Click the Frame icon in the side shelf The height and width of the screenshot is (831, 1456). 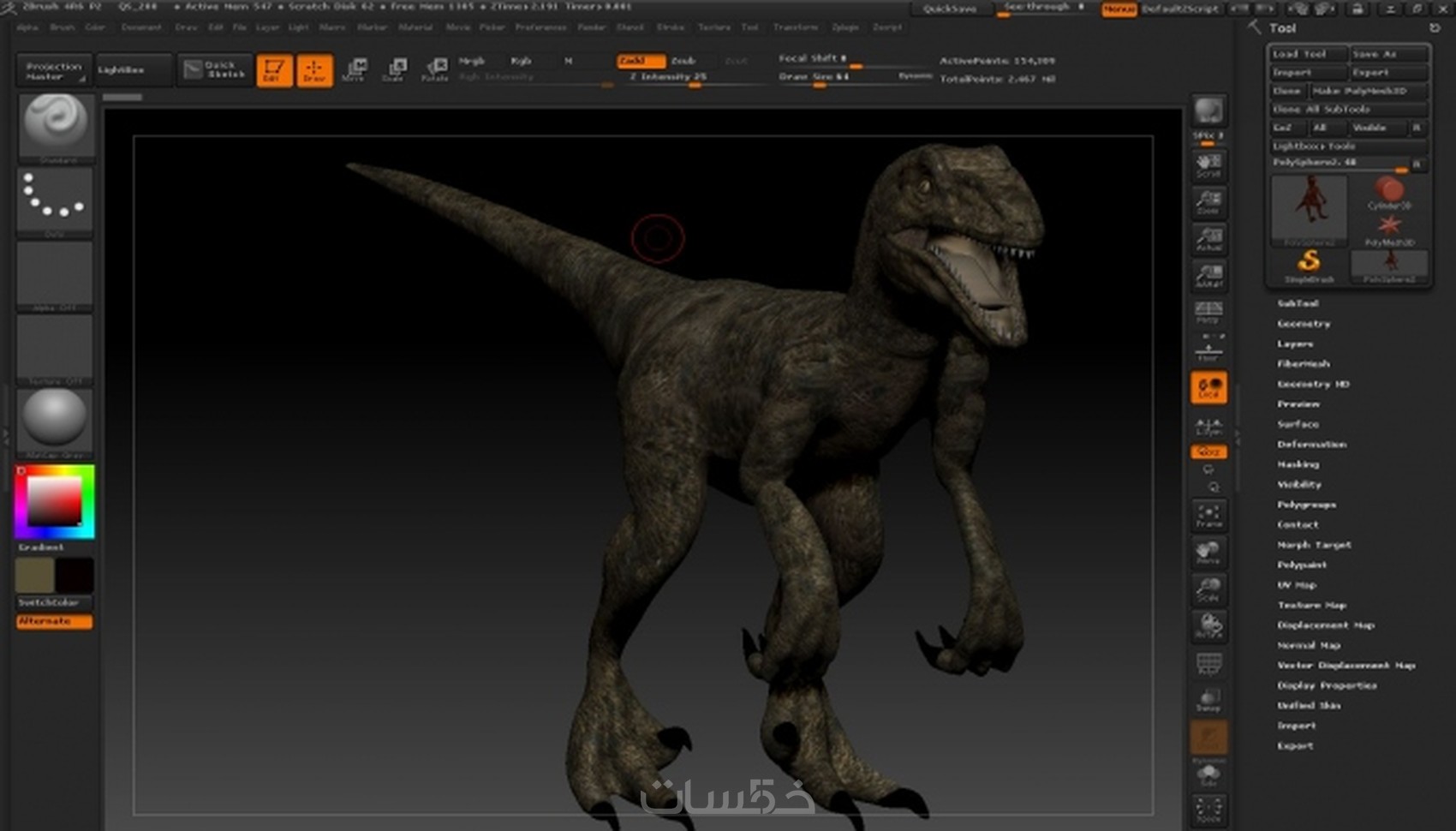(x=1208, y=516)
